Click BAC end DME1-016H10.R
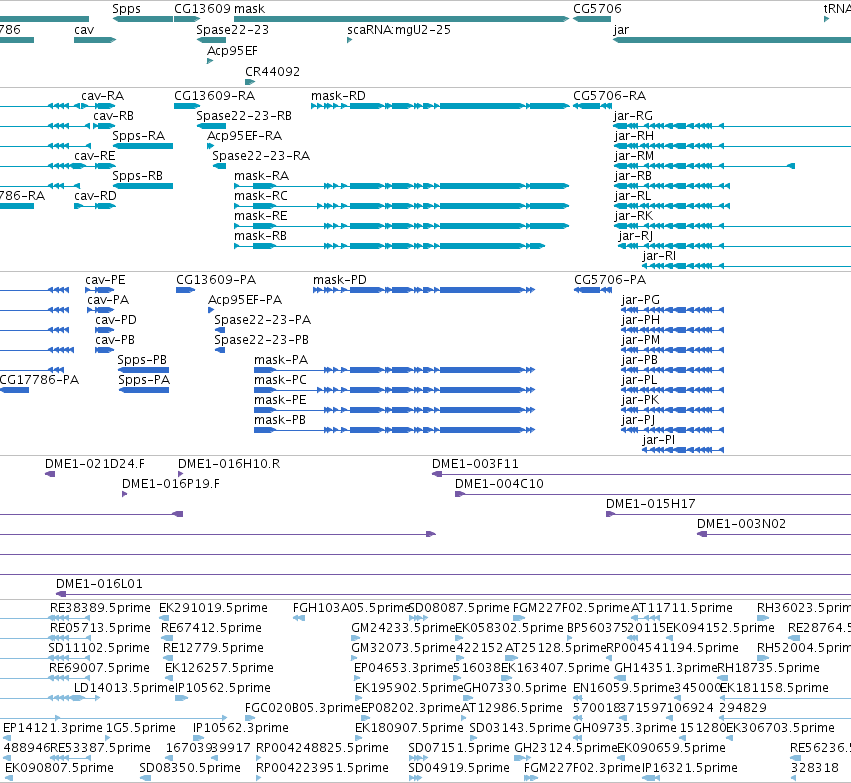 tap(181, 474)
